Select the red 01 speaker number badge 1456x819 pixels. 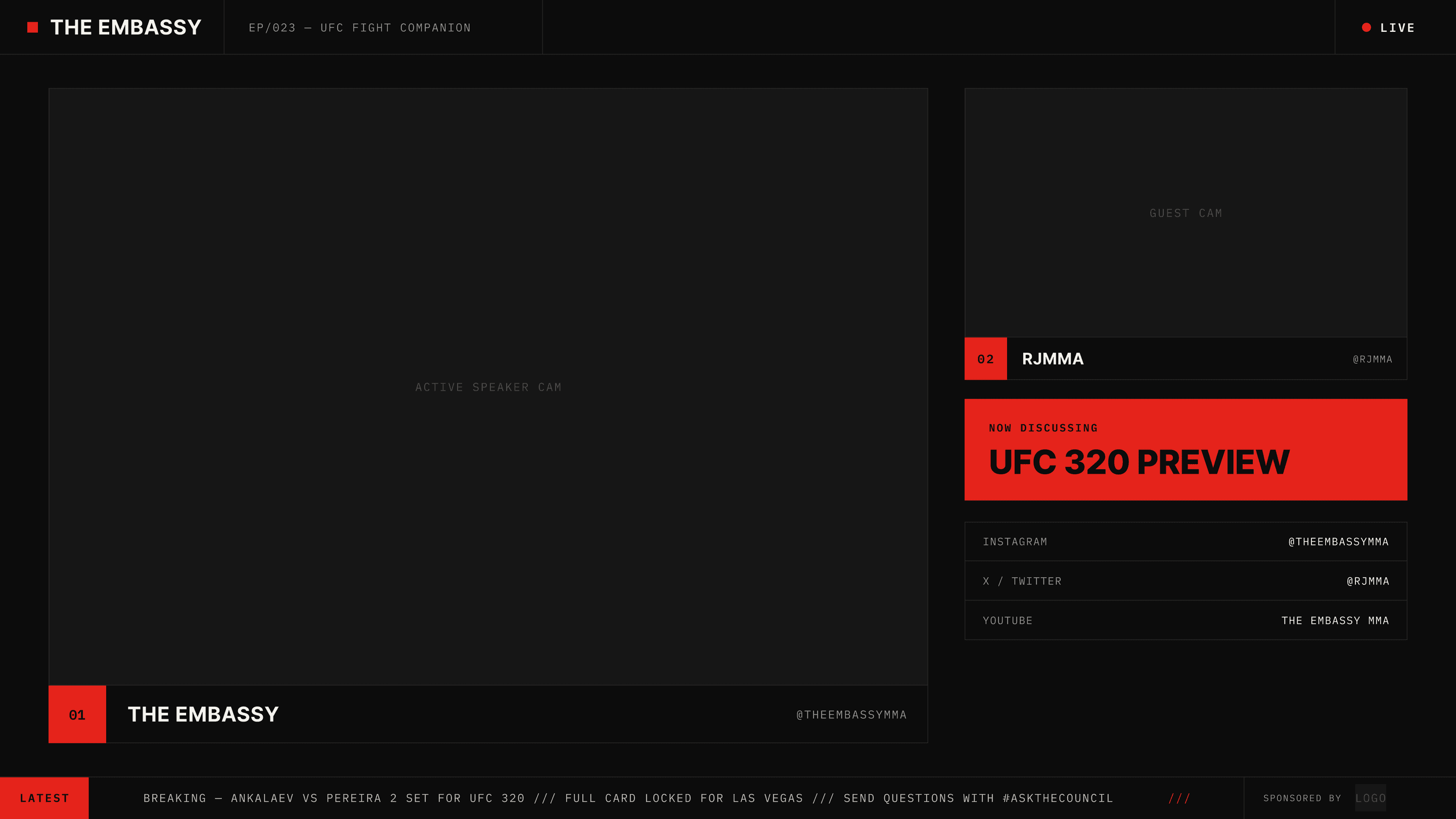point(77,714)
